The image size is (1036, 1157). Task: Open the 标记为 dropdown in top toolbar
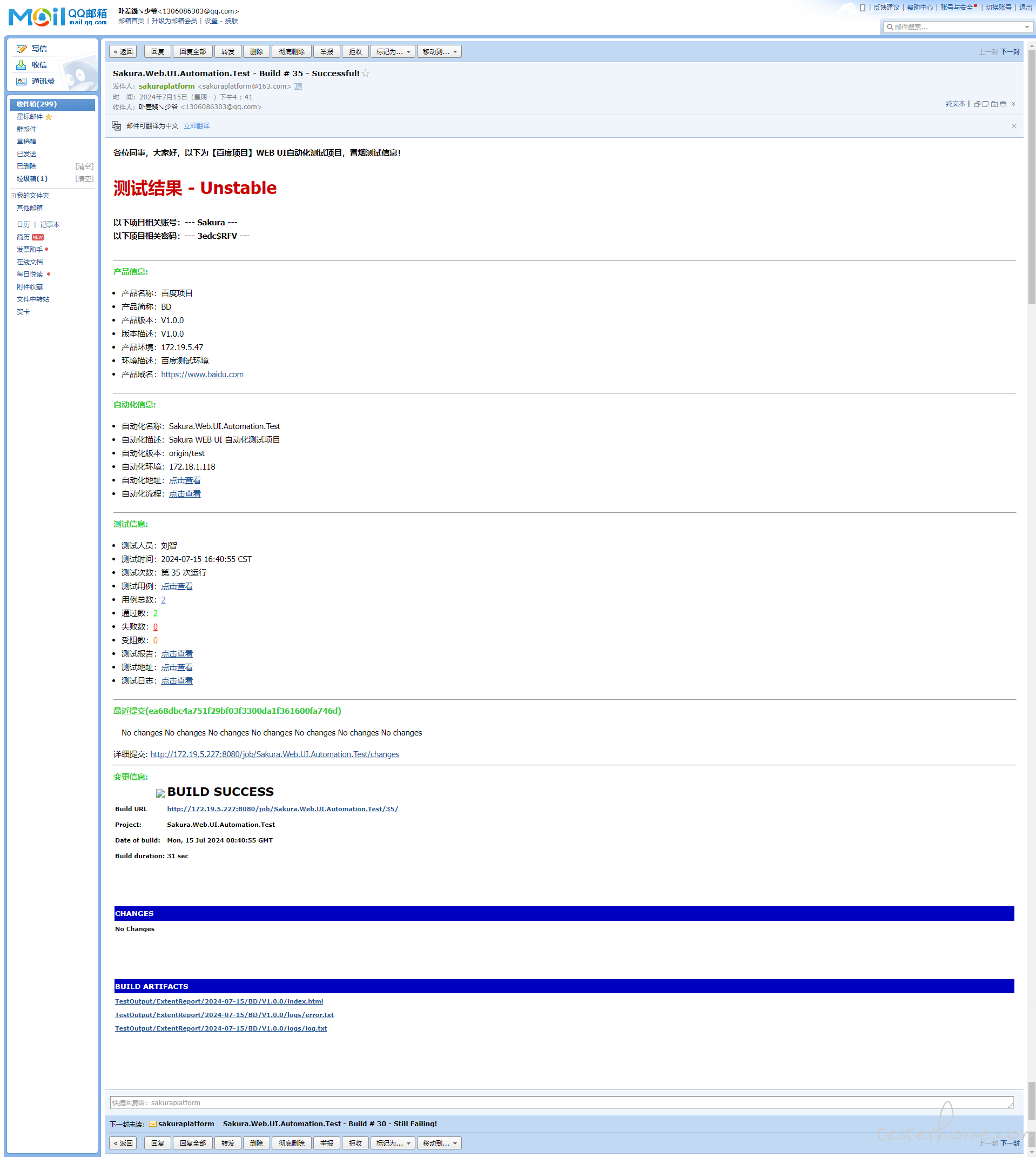pyautogui.click(x=393, y=52)
